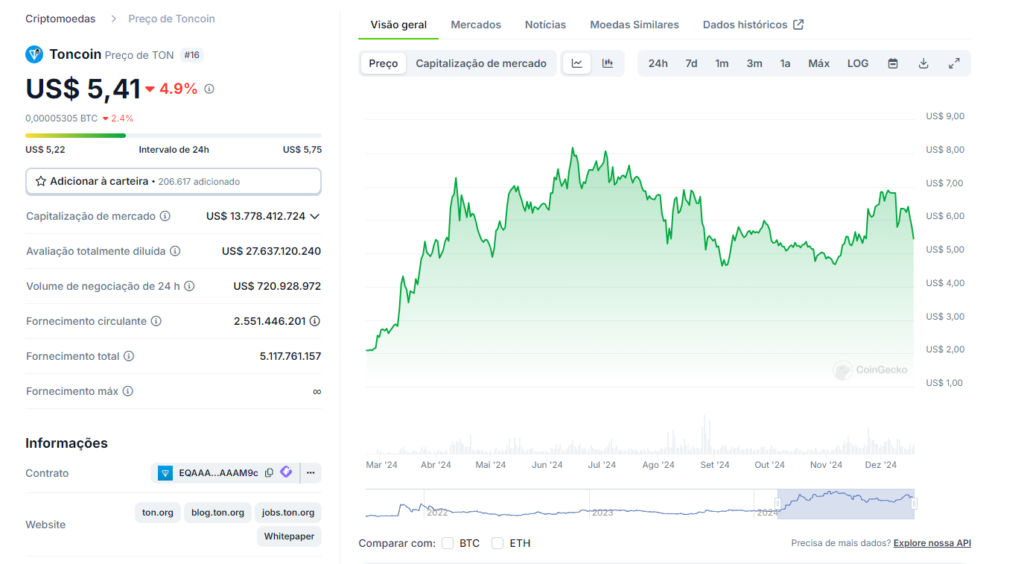1024x564 pixels.
Task: Open info icon next to Fornecimento total
Action: (129, 356)
